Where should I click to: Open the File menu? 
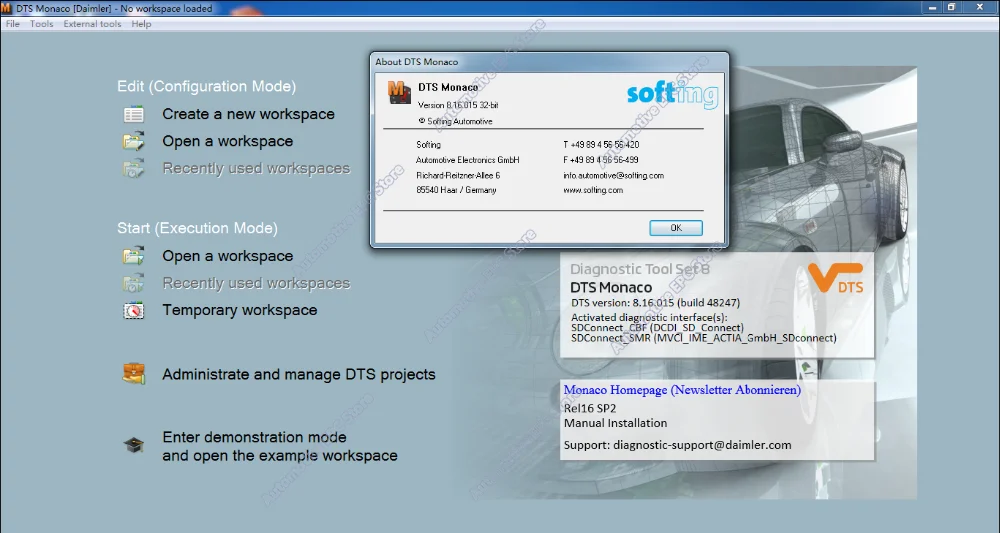(x=13, y=24)
